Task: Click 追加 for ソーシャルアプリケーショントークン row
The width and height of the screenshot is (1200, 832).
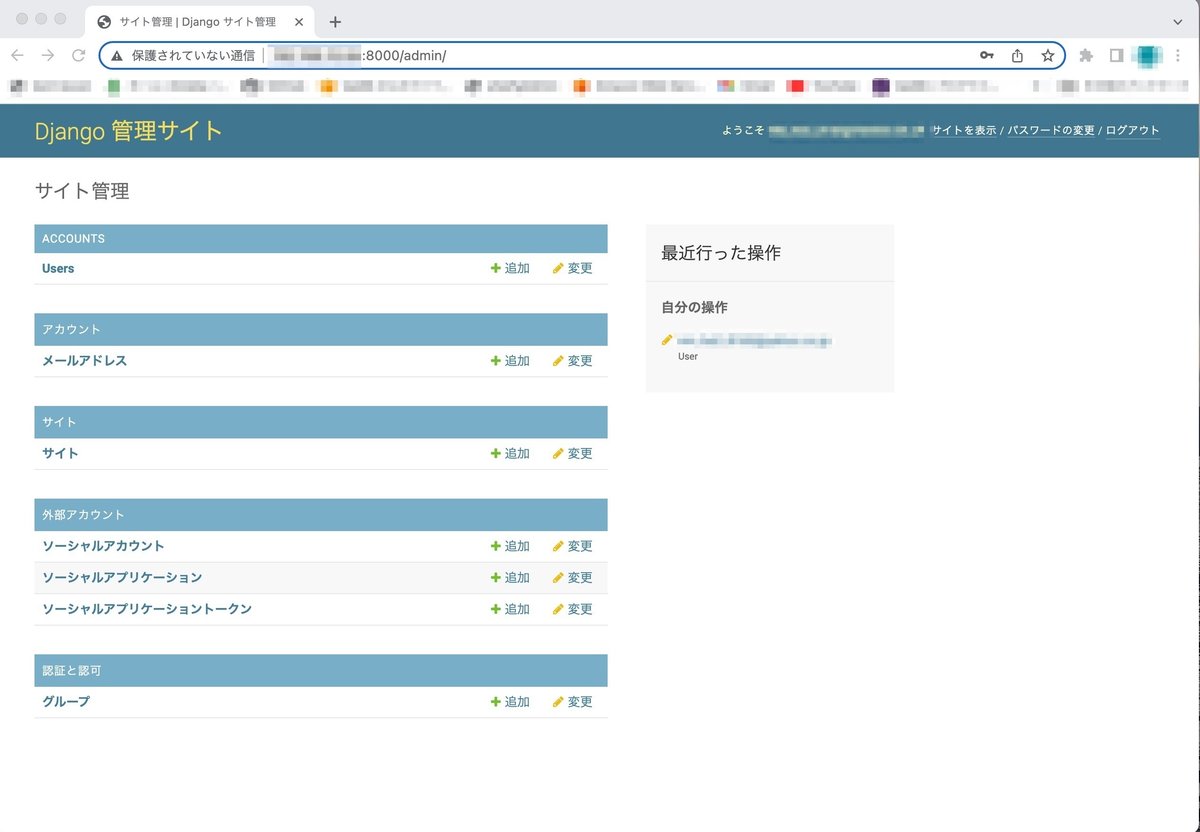Action: (510, 609)
